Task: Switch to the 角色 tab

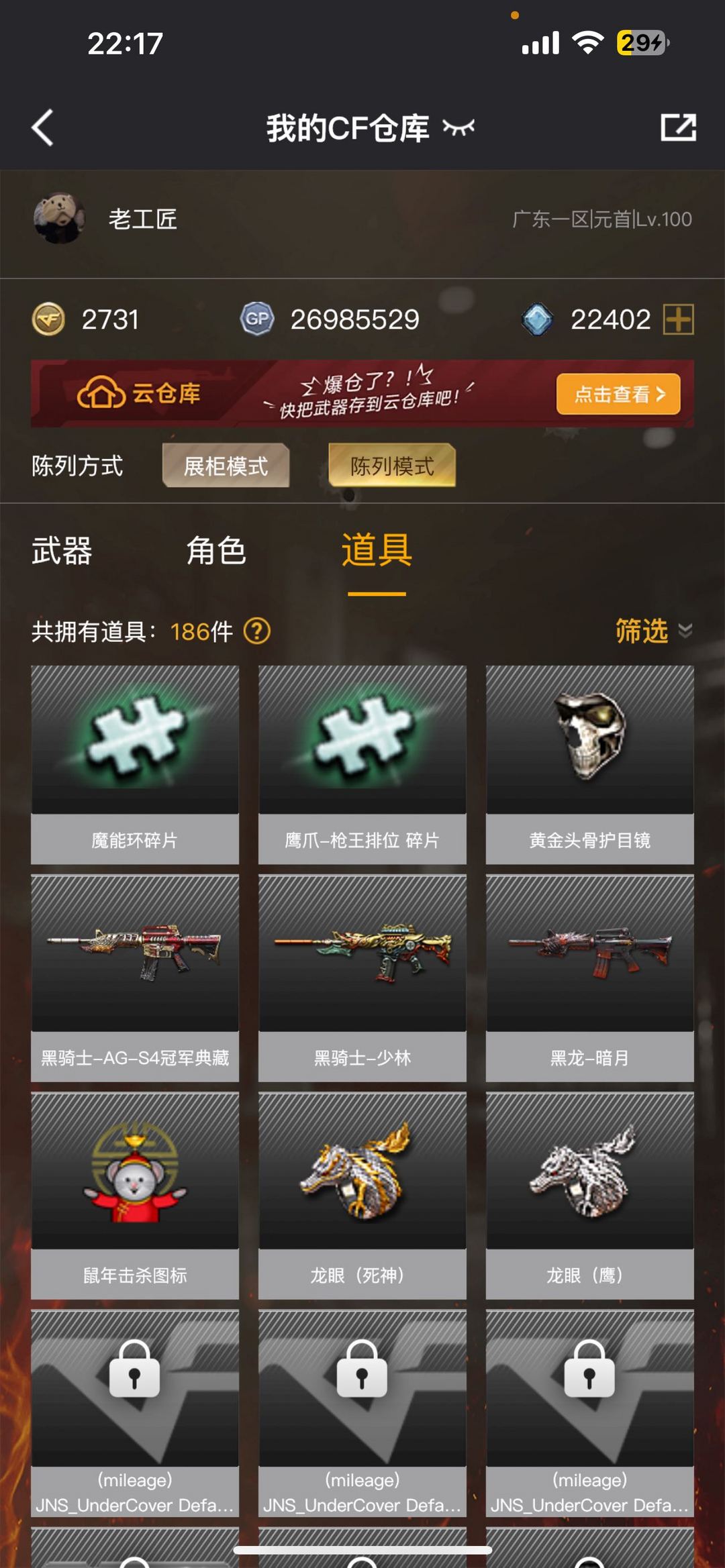Action: (216, 551)
